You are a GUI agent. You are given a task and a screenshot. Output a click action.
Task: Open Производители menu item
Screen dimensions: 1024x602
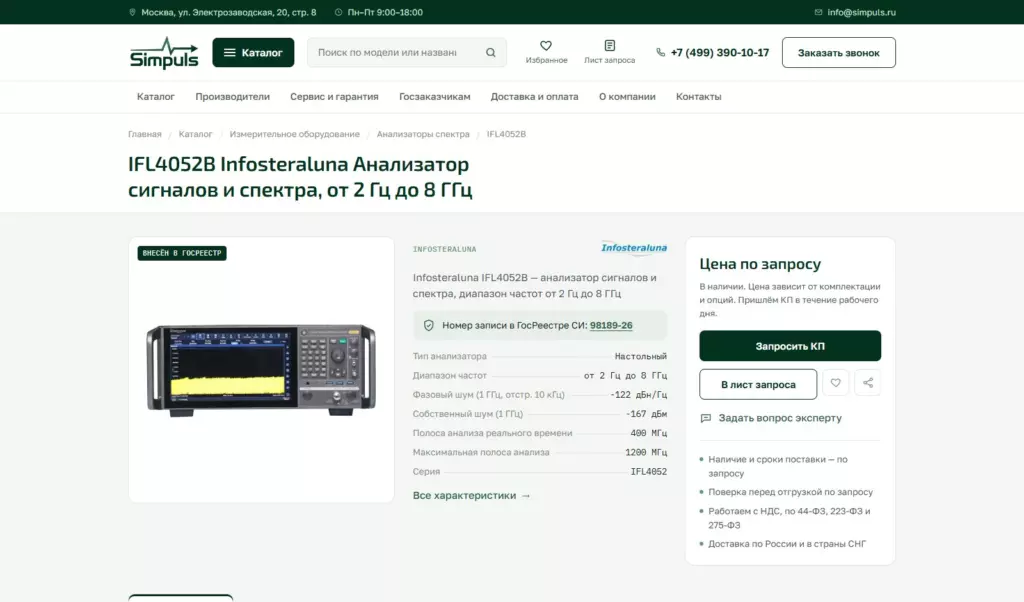tap(232, 97)
